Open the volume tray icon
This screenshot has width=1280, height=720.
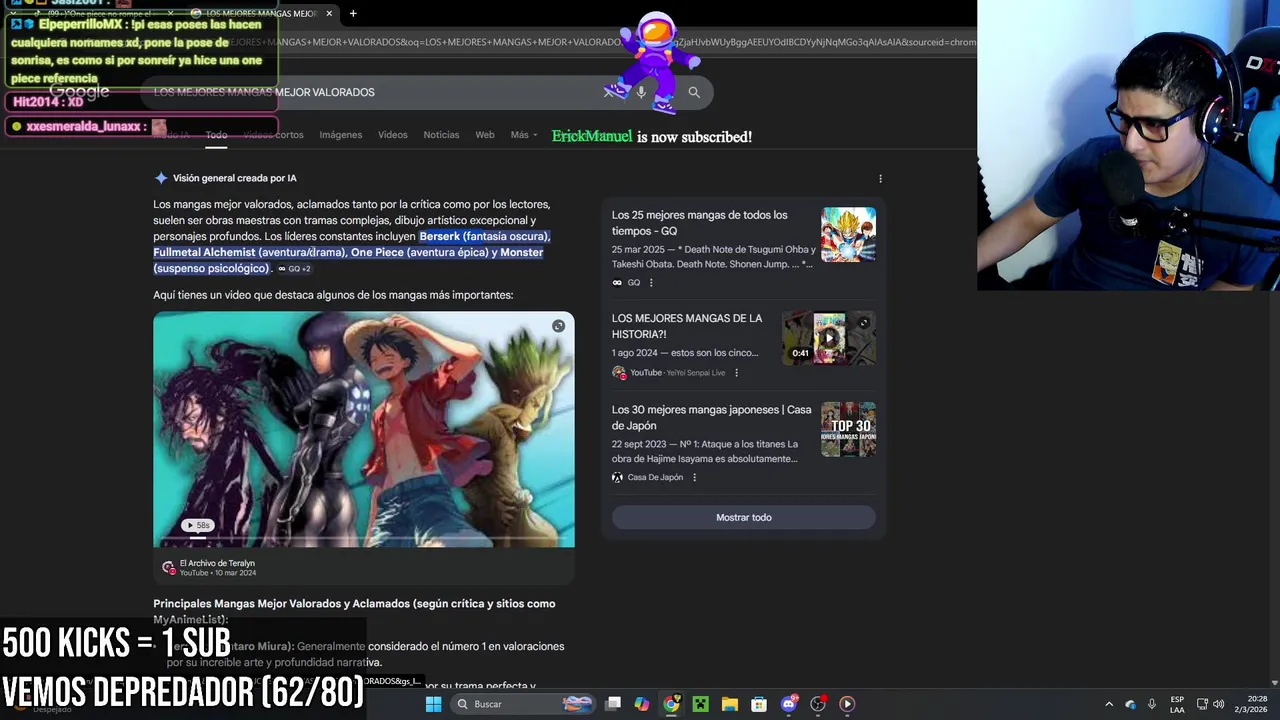pos(1218,704)
